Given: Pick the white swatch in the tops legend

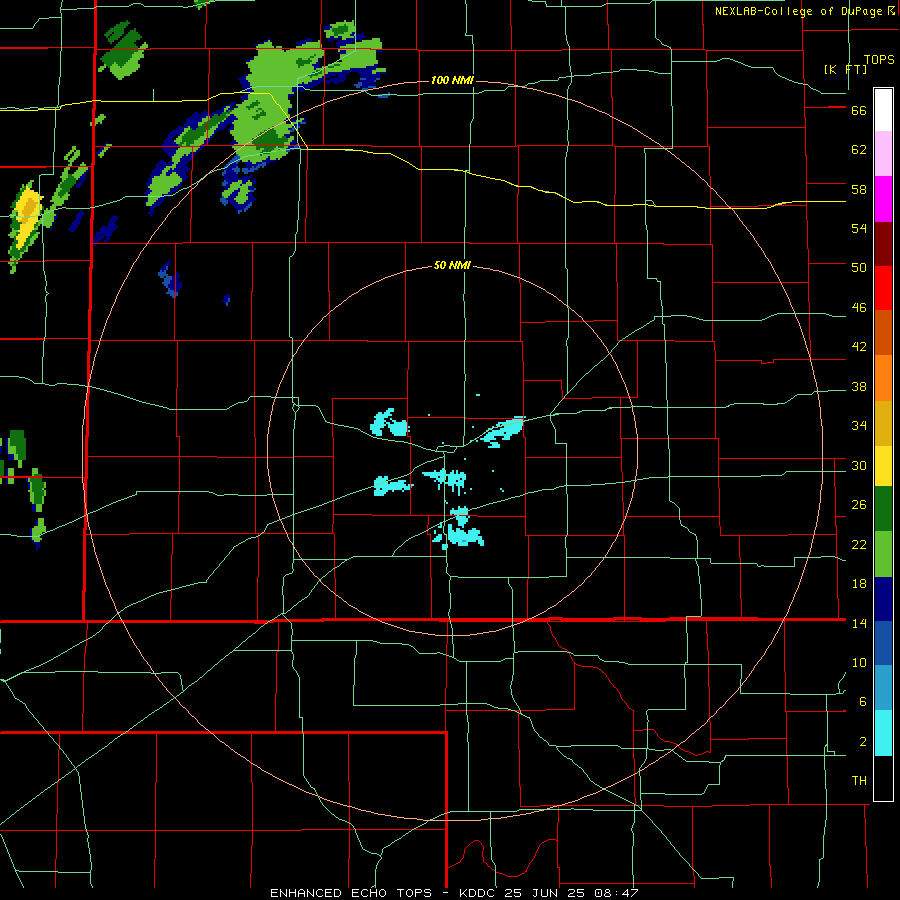Looking at the screenshot, I should [x=883, y=110].
